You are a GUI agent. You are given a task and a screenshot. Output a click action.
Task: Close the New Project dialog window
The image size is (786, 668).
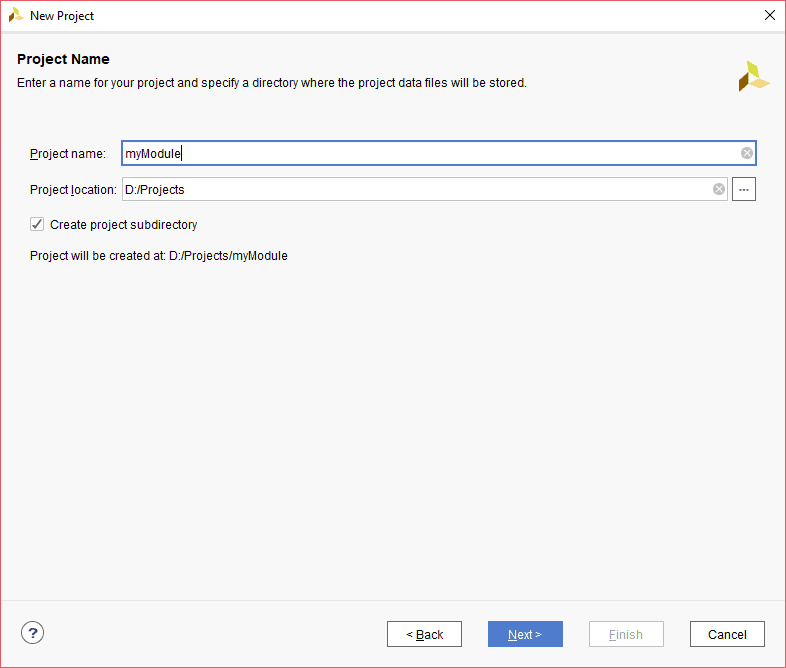[x=769, y=16]
